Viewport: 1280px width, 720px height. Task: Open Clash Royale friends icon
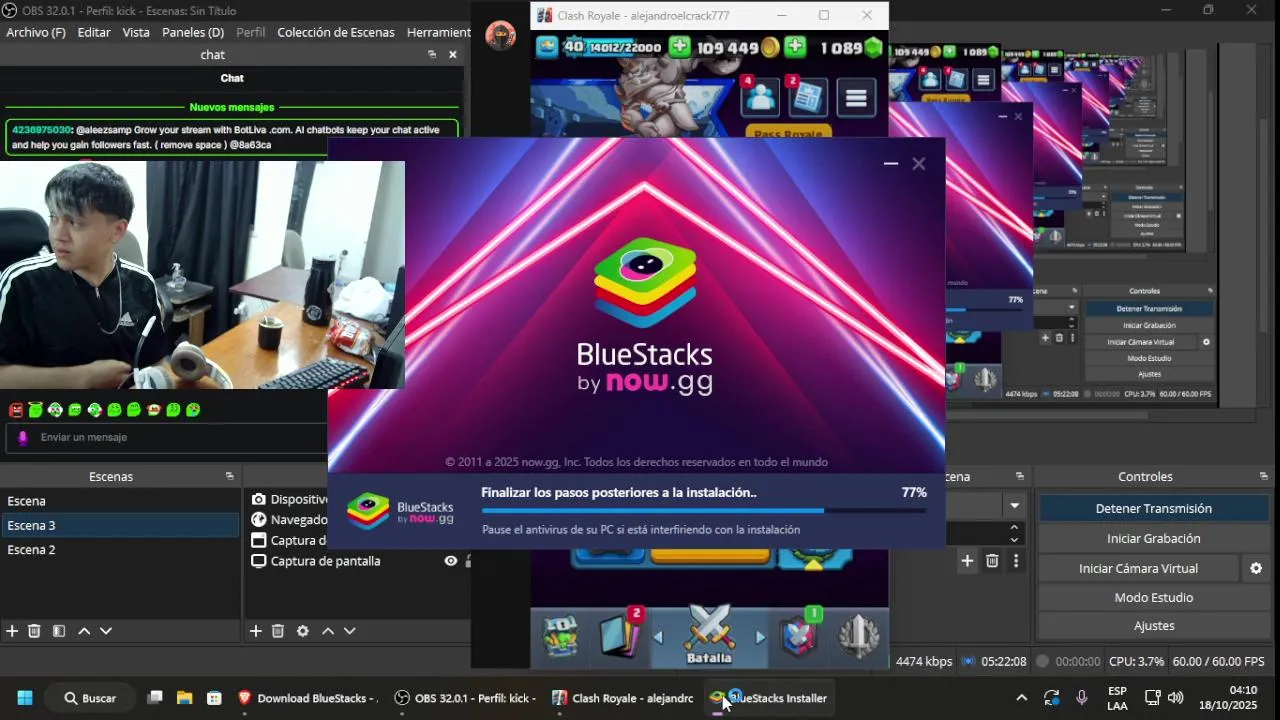760,97
